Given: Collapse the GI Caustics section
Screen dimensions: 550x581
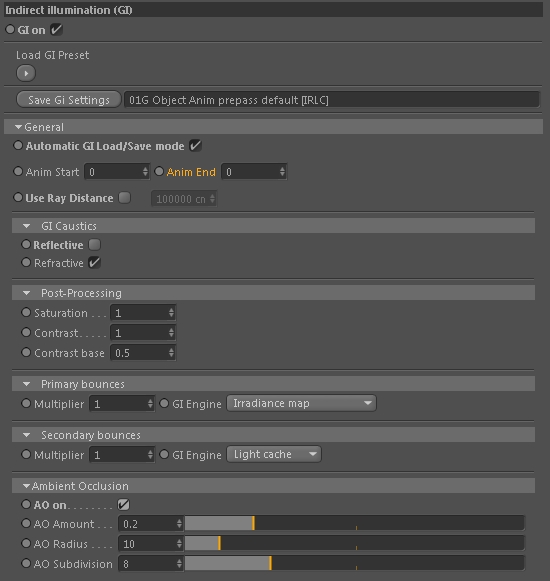Looking at the screenshot, I should click(26, 226).
